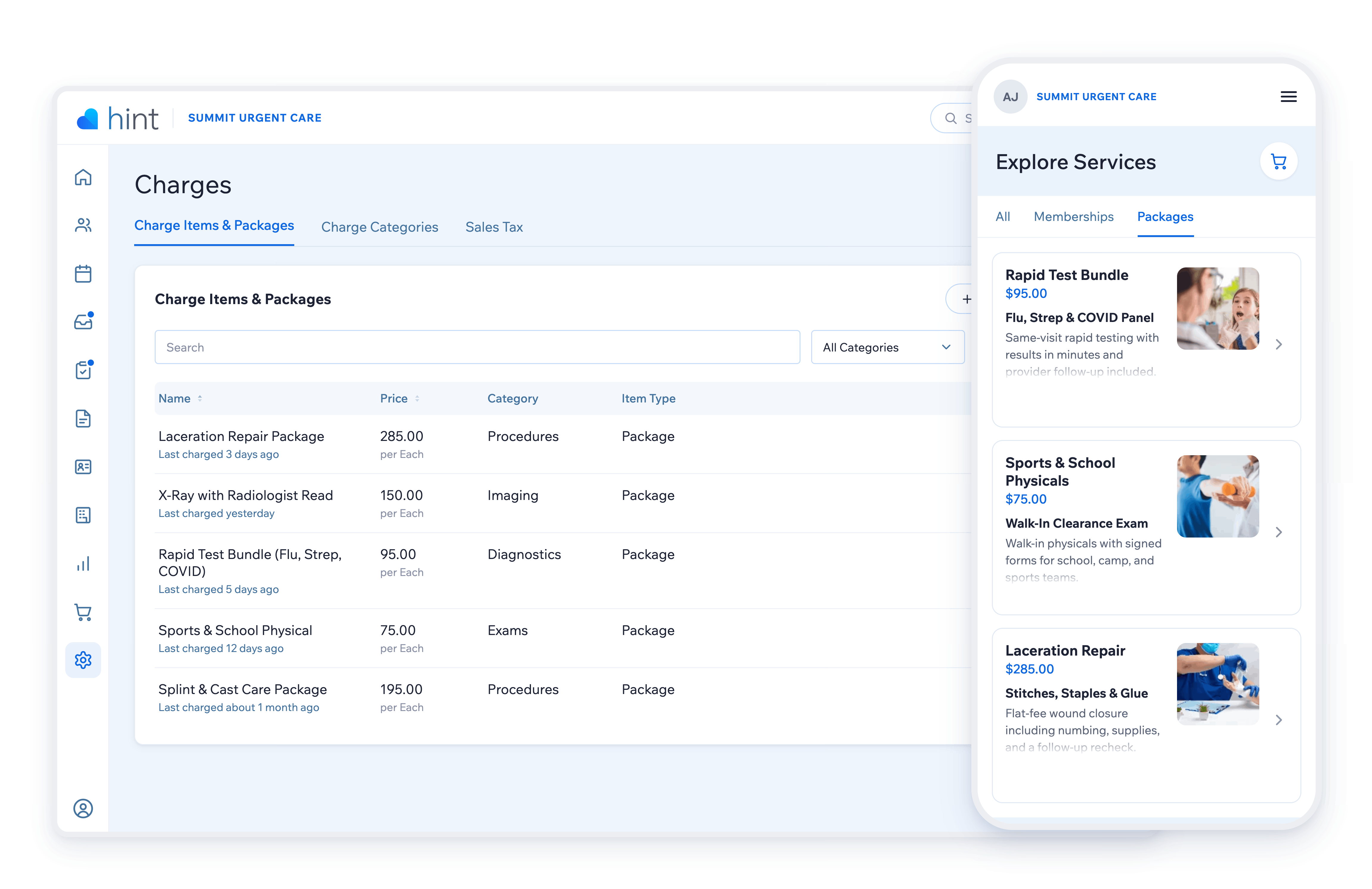Open the Invoices receipt icon in sidebar

click(83, 515)
